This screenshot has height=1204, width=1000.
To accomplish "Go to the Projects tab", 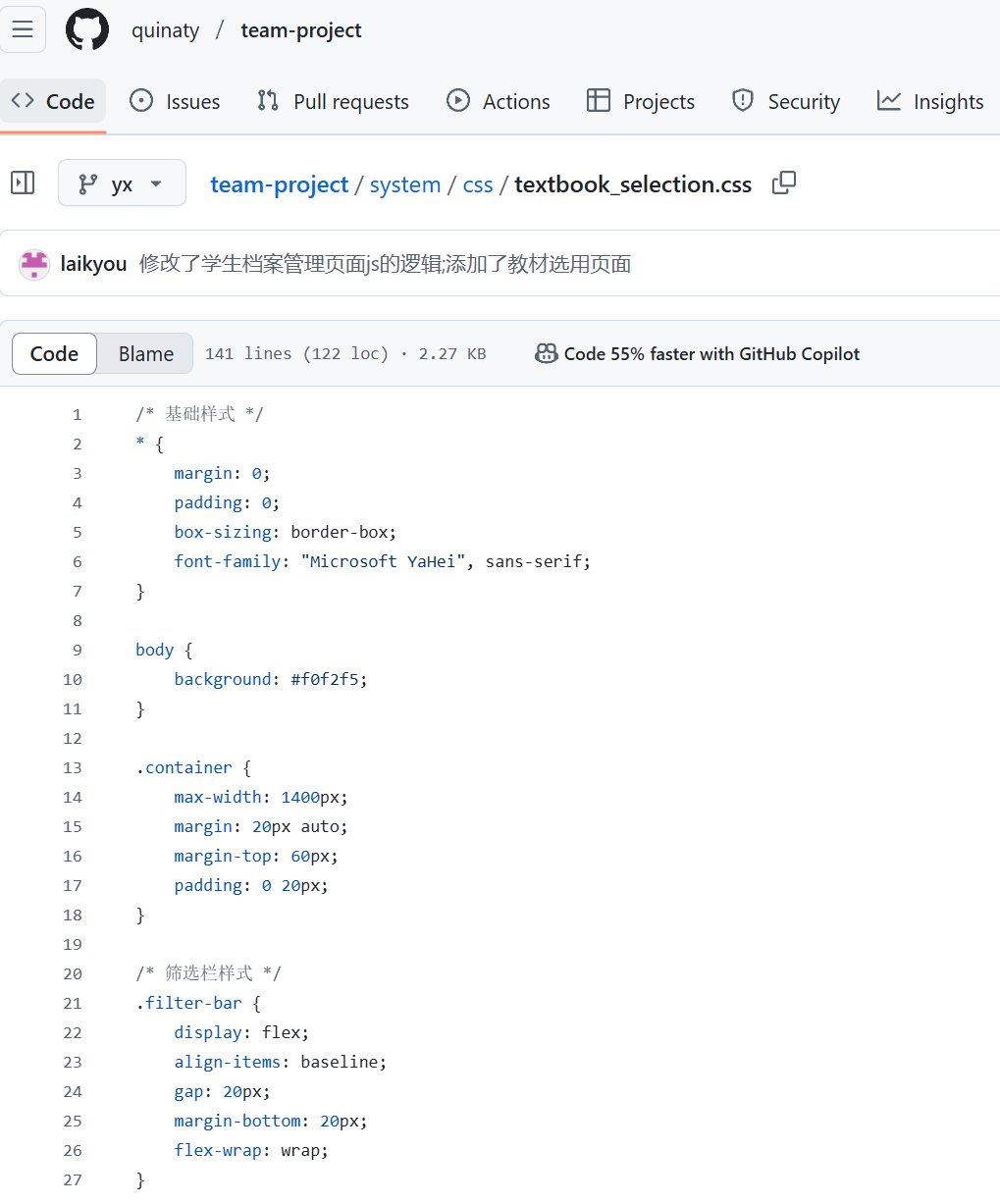I will click(640, 101).
